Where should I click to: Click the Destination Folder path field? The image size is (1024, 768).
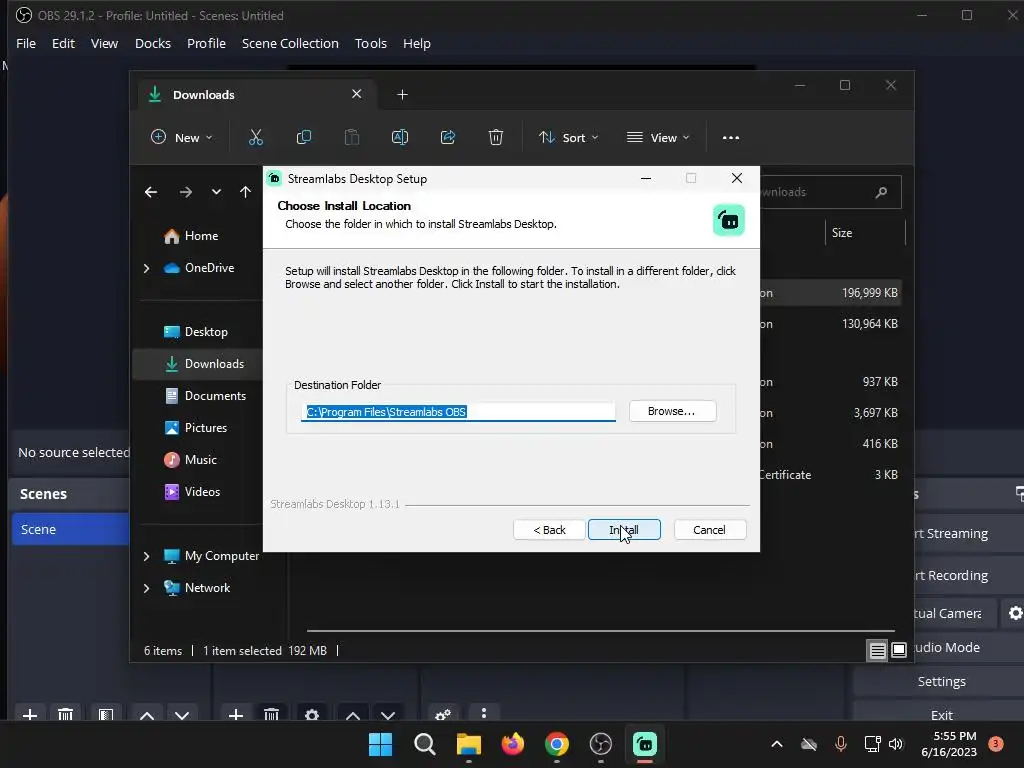(x=458, y=412)
